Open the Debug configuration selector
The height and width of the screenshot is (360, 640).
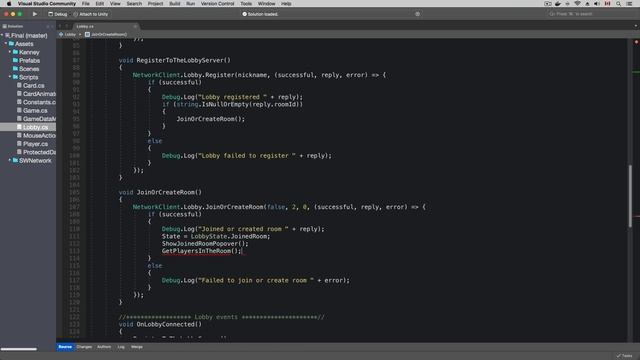(58, 14)
